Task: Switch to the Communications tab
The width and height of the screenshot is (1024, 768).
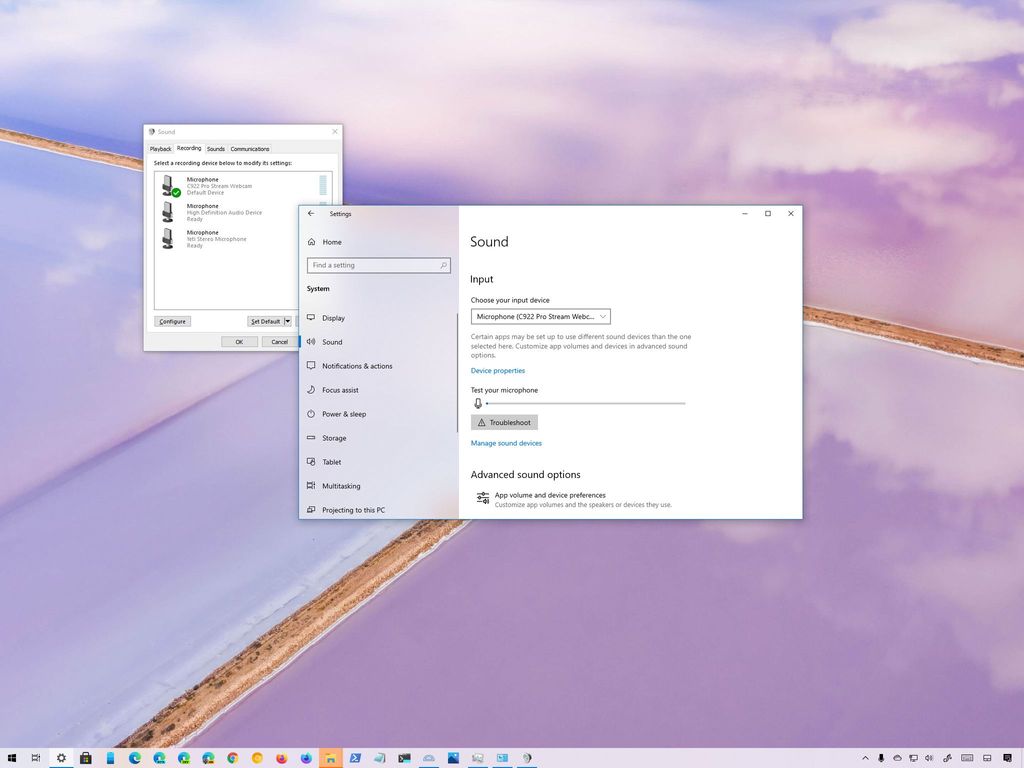Action: [249, 148]
